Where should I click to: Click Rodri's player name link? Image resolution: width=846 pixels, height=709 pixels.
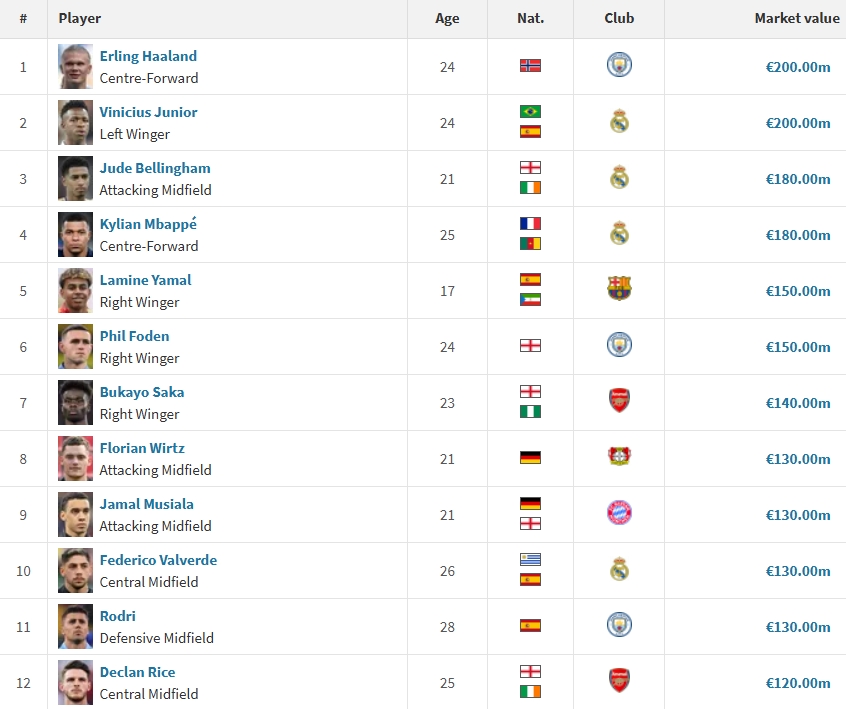point(117,616)
